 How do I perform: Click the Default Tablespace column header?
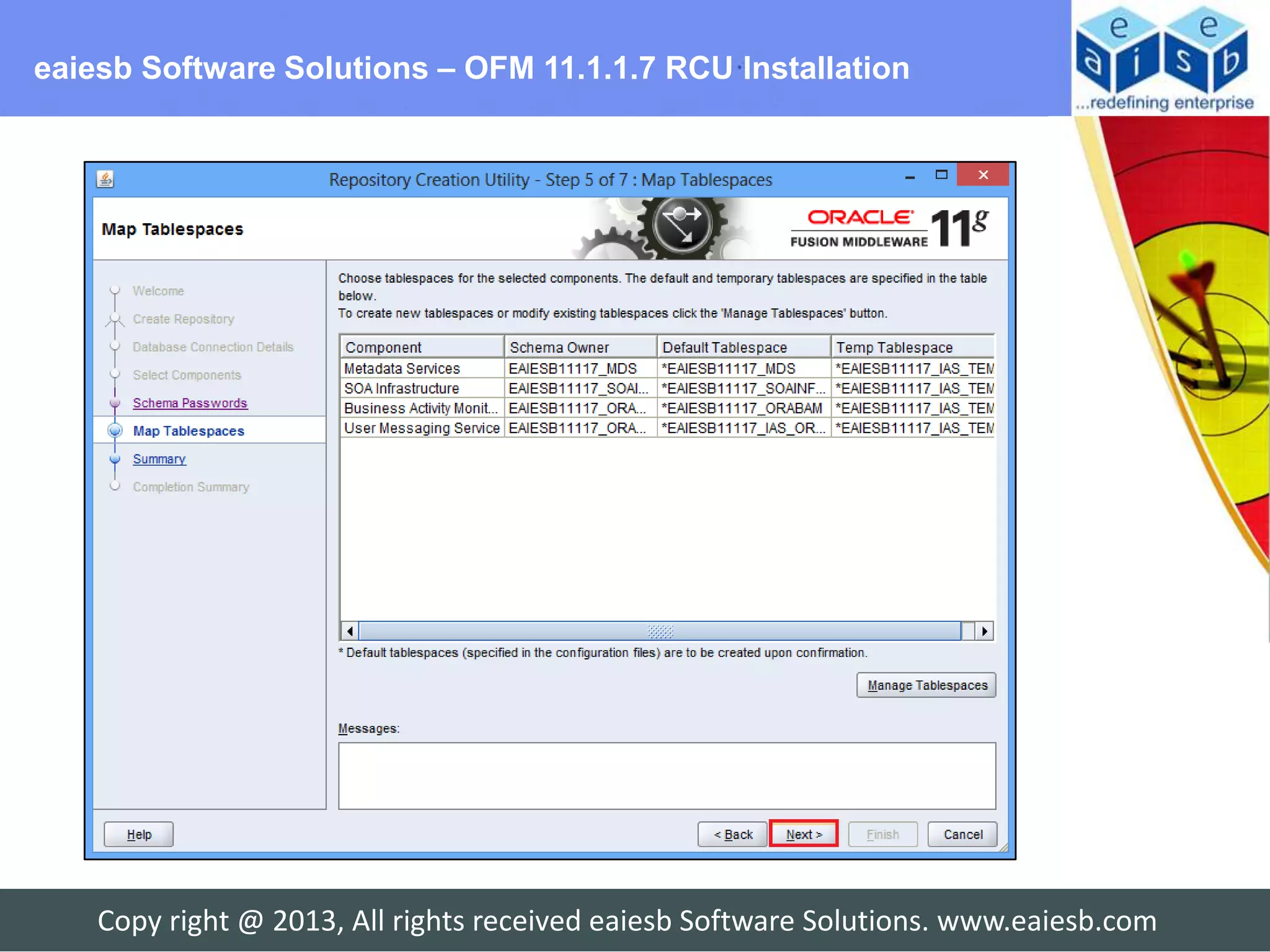744,347
